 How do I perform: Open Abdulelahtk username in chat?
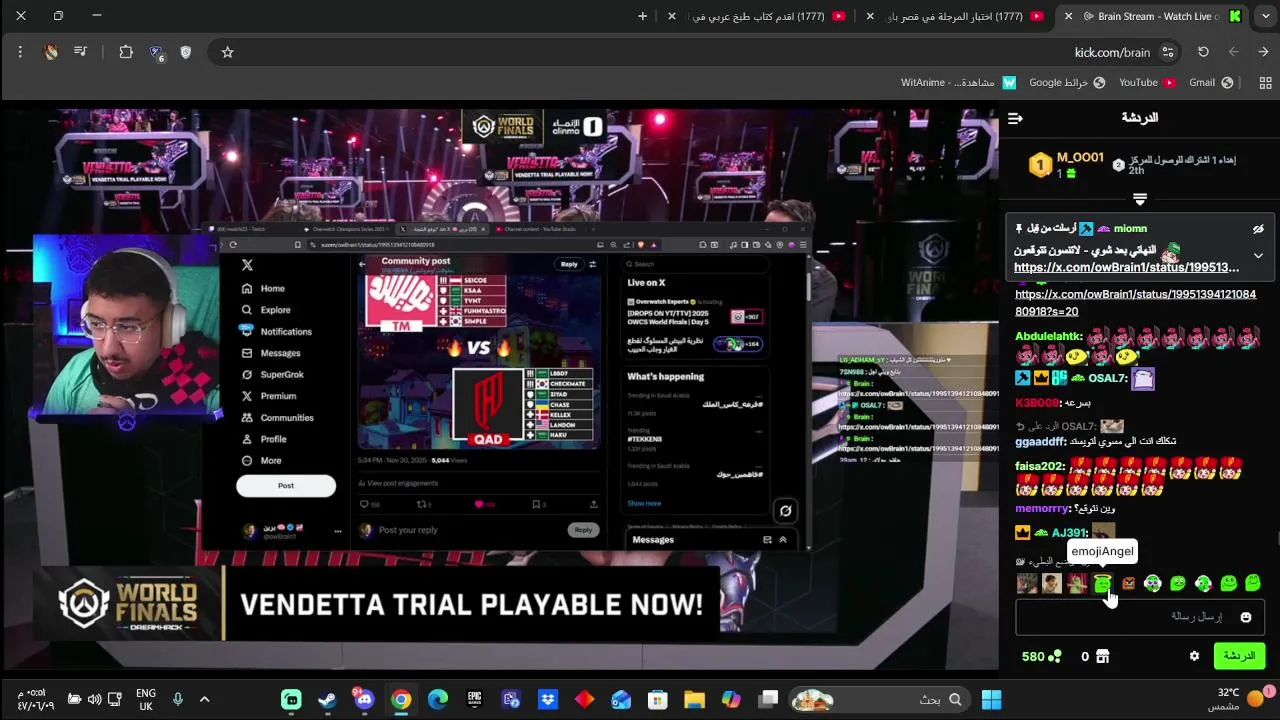1048,337
